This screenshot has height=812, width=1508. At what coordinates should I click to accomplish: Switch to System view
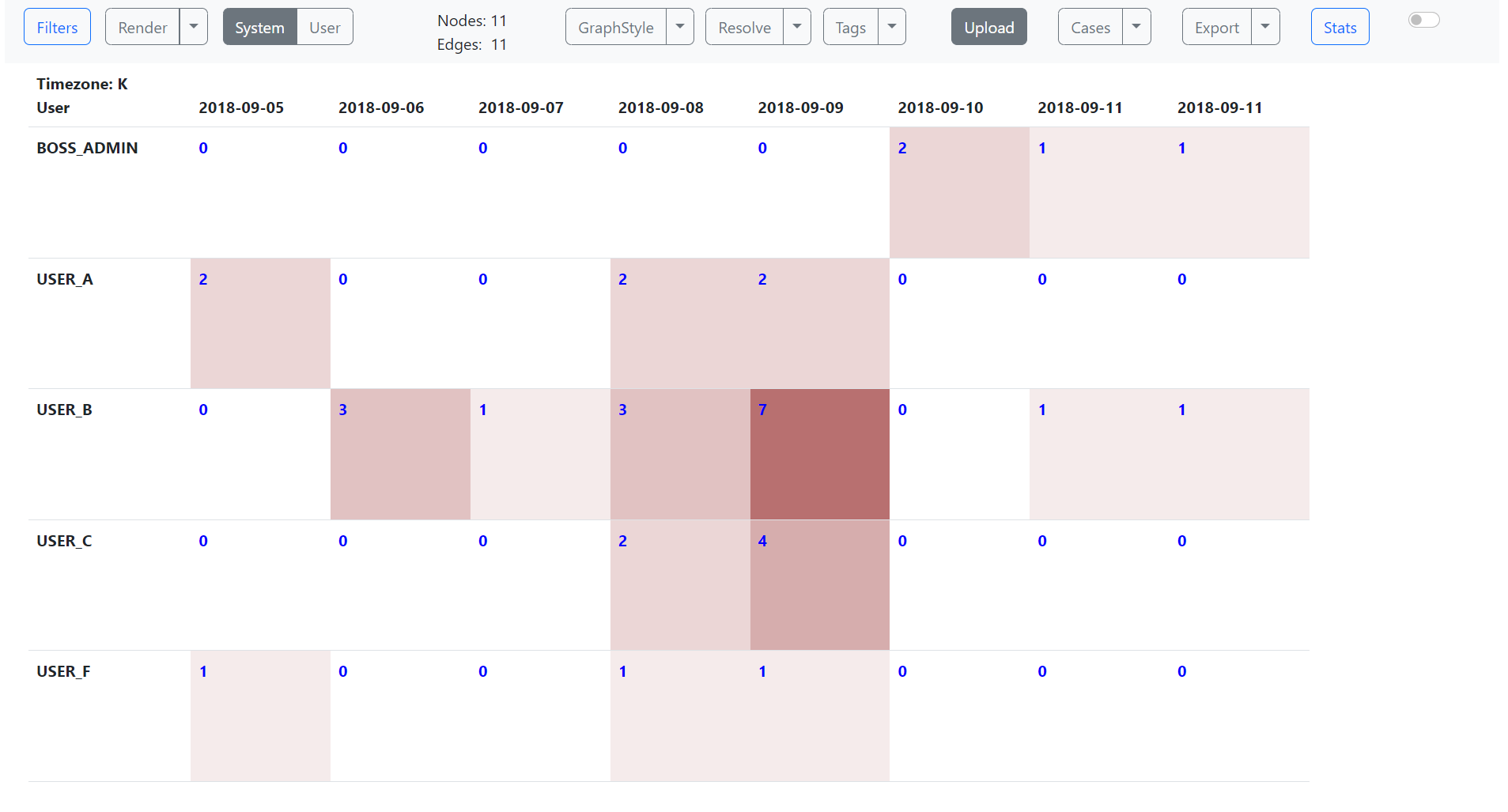[x=259, y=28]
